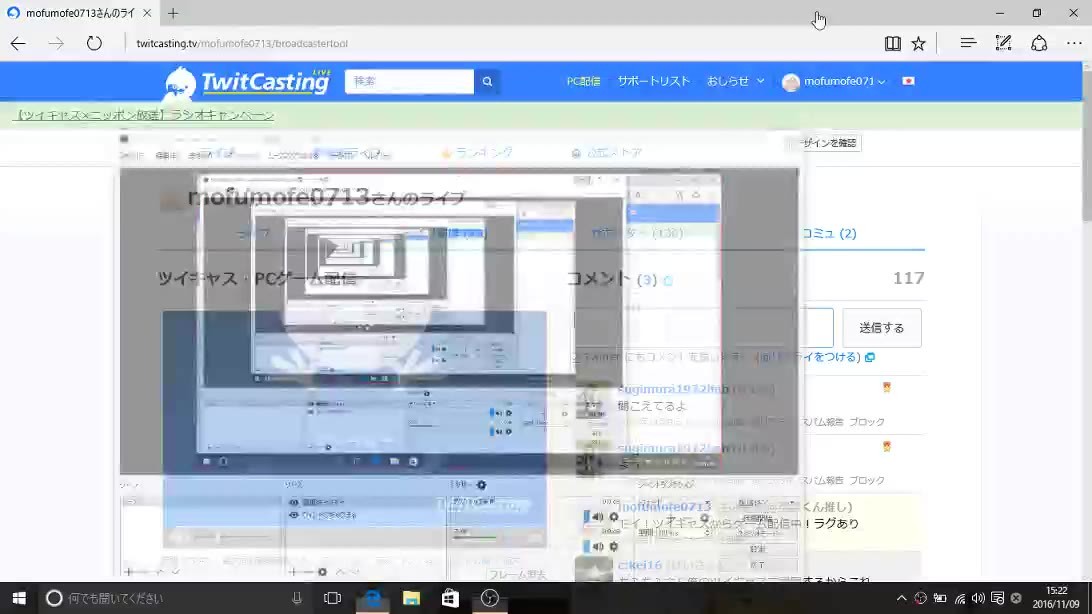Click the browser forward arrow
The height and width of the screenshot is (614, 1092).
click(x=56, y=43)
